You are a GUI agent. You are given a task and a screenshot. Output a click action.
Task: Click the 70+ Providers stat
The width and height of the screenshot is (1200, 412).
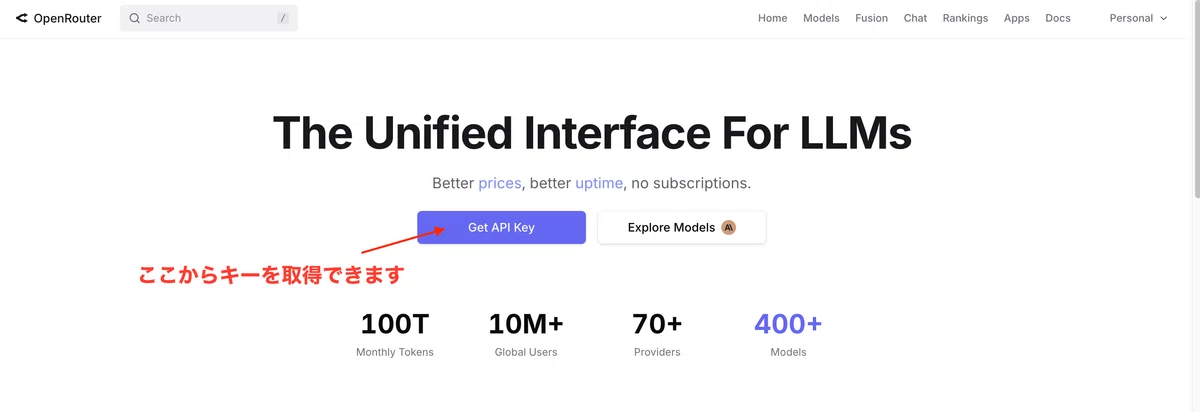(x=657, y=334)
